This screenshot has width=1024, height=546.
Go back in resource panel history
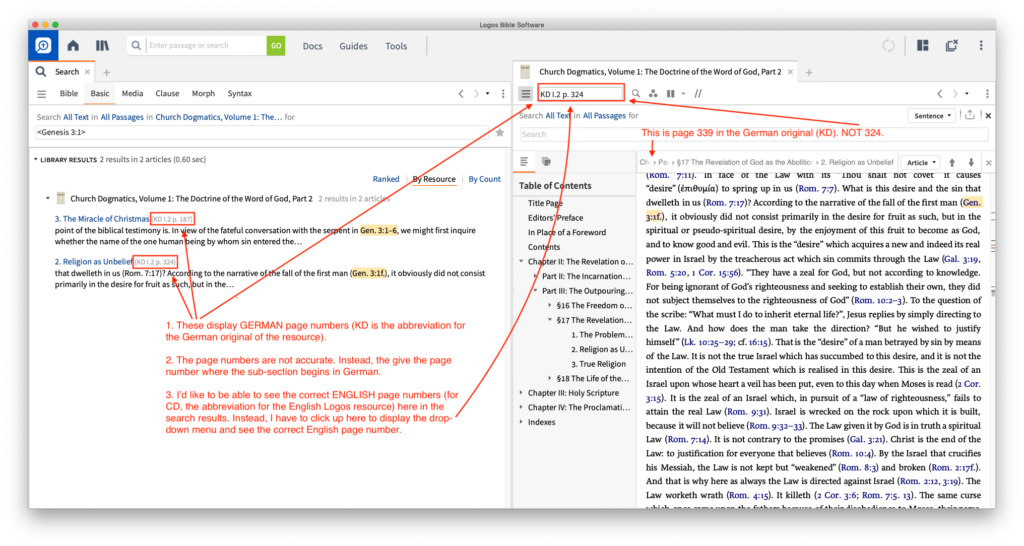click(x=940, y=94)
